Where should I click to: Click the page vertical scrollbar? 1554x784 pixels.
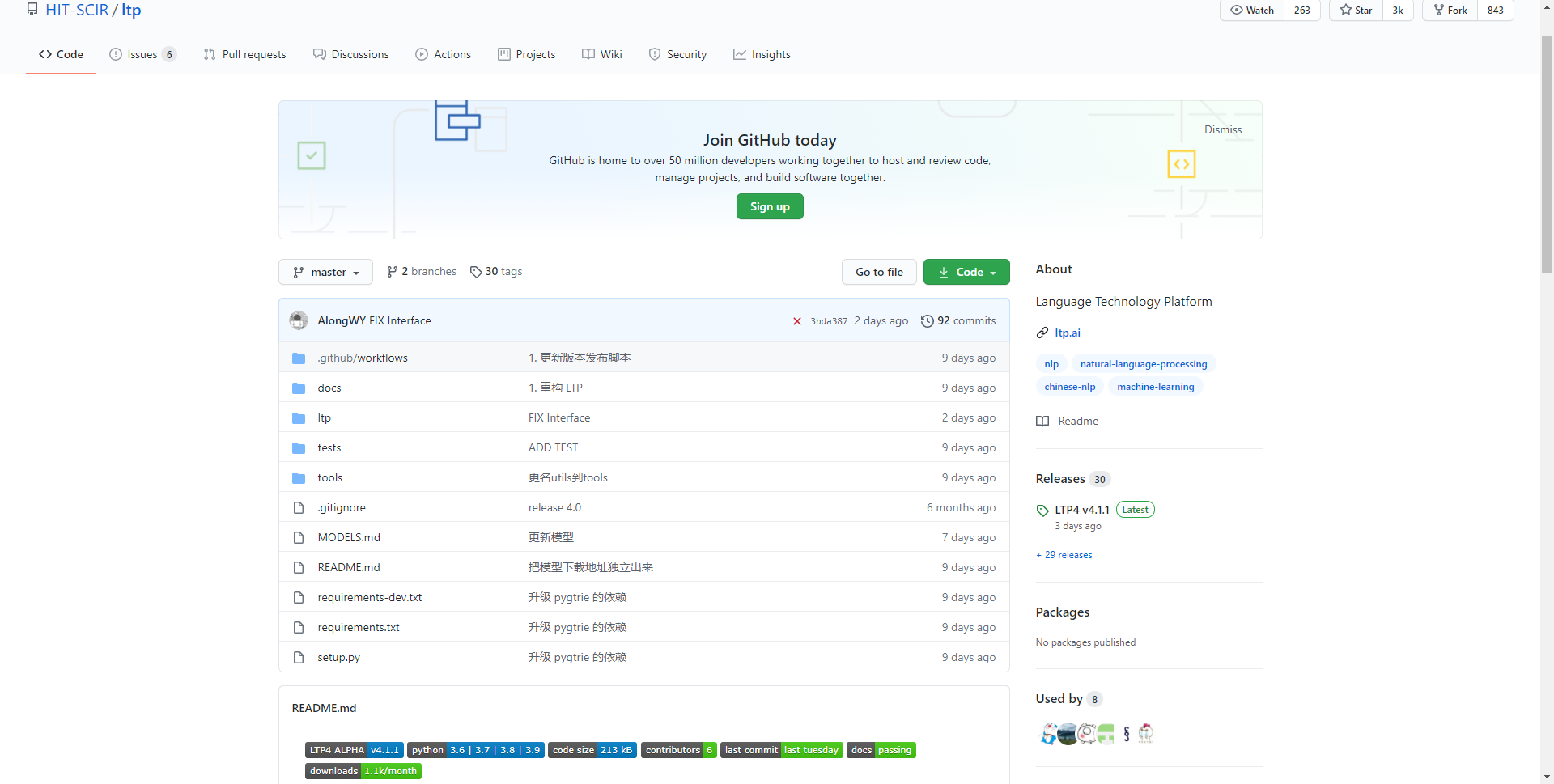(x=1547, y=154)
